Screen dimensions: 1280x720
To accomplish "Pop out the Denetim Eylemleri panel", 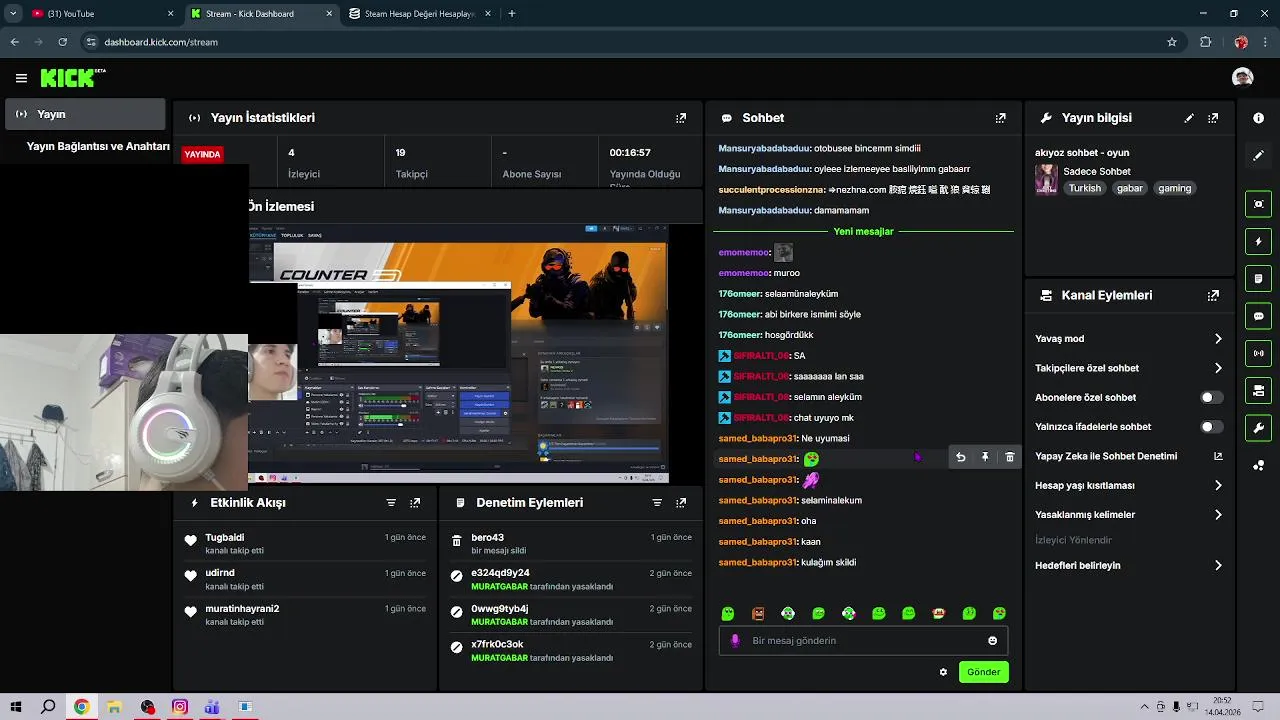I will pyautogui.click(x=681, y=503).
